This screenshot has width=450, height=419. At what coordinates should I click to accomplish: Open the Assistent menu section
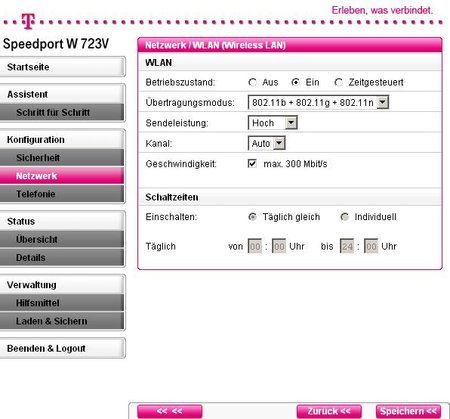click(62, 94)
